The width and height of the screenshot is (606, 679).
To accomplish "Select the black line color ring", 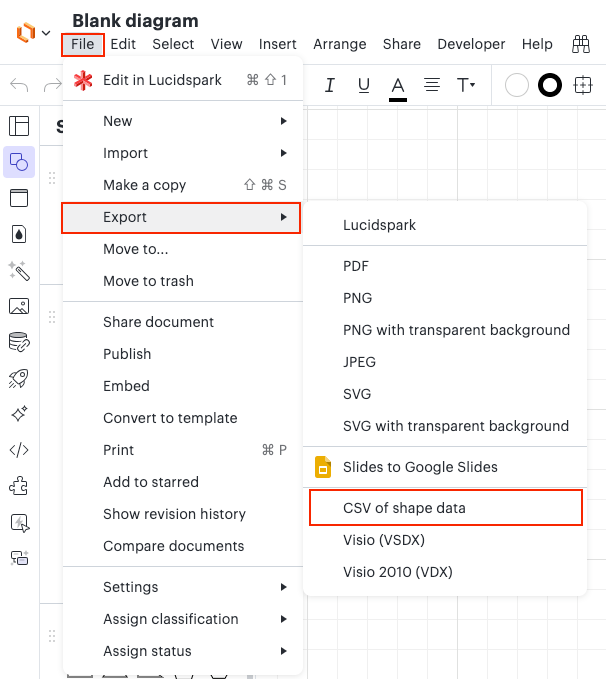I will click(x=550, y=85).
